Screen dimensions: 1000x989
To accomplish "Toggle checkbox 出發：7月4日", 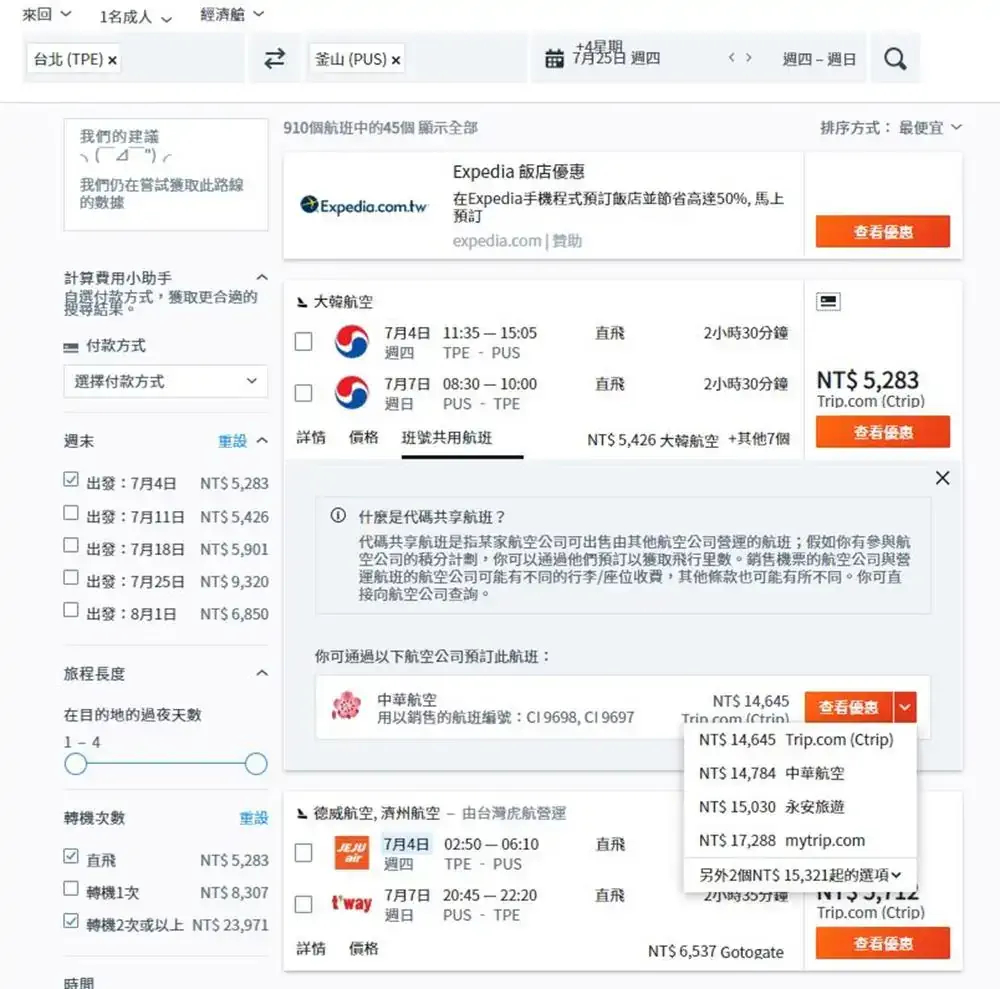I will point(71,480).
